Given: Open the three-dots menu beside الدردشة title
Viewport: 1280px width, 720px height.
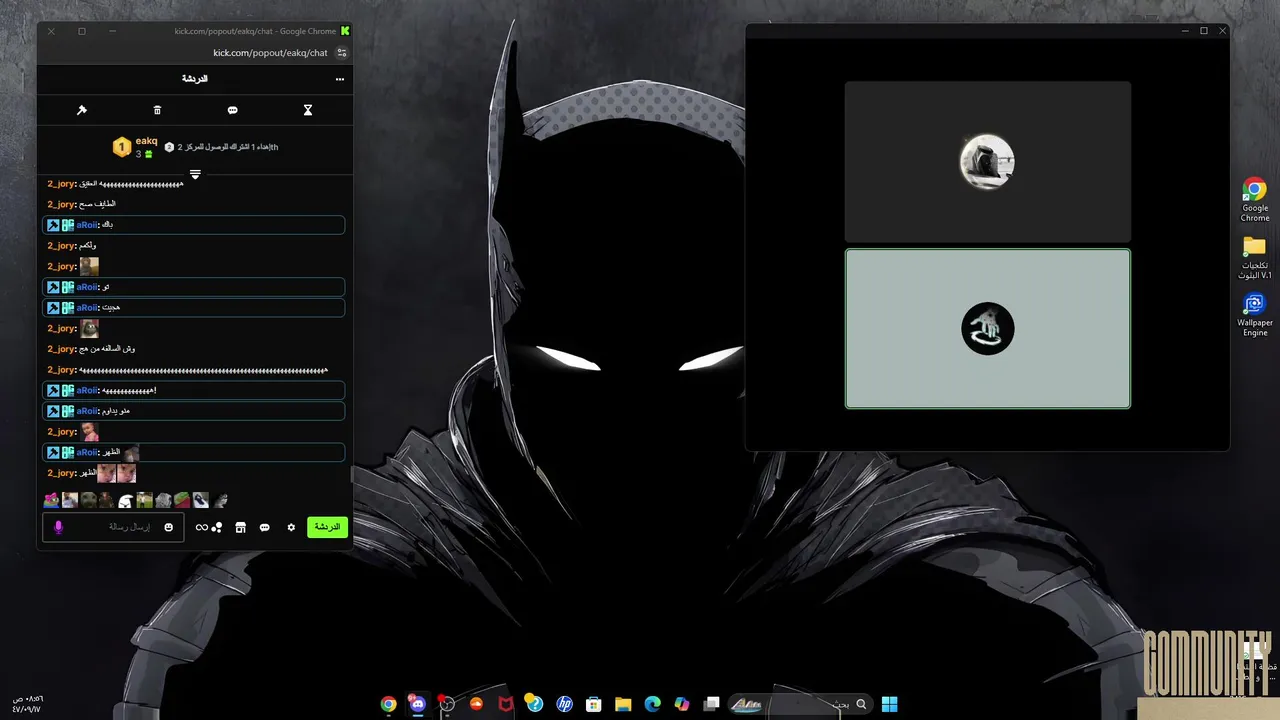Looking at the screenshot, I should 340,79.
